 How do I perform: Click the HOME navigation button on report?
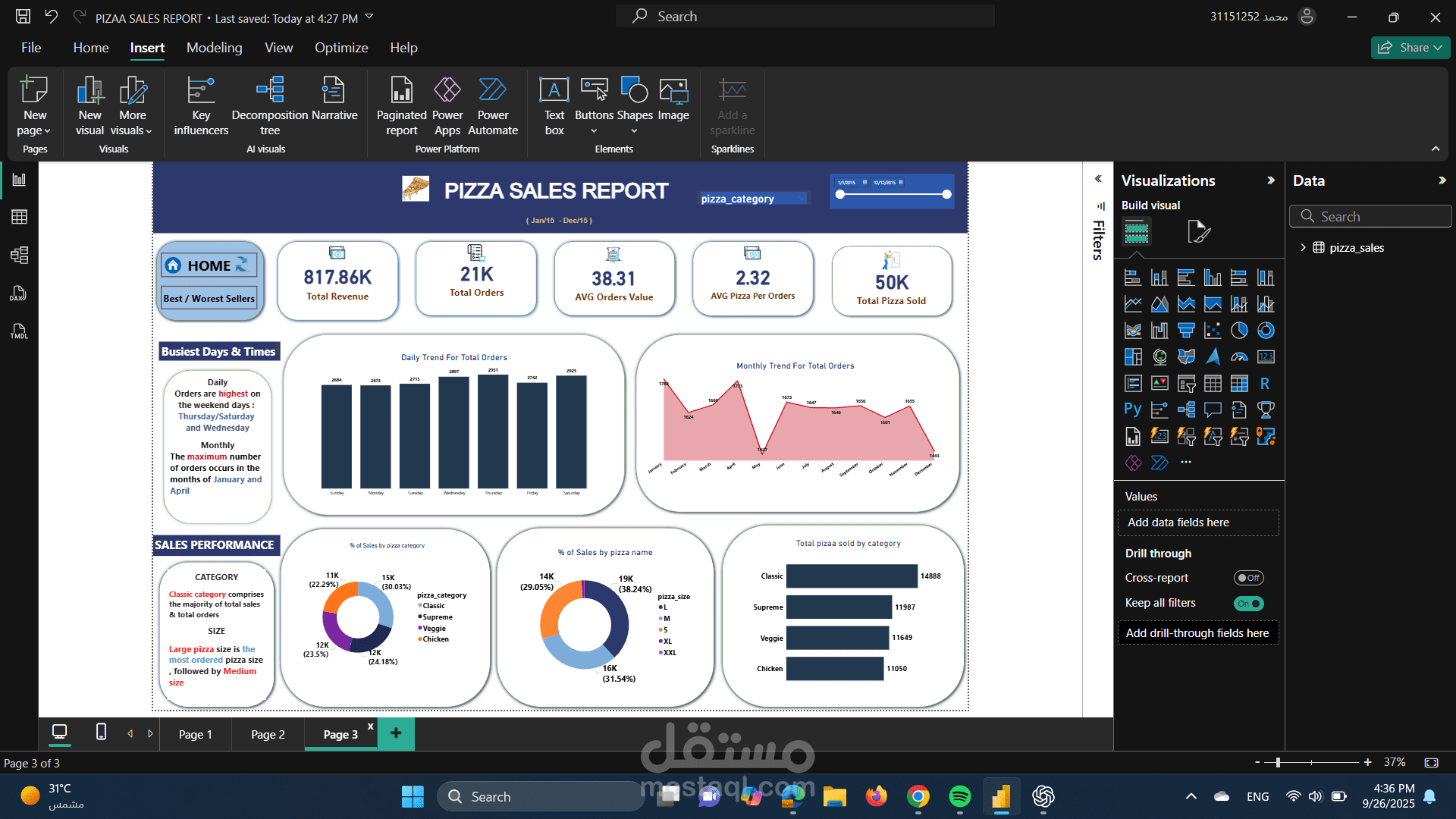click(209, 265)
